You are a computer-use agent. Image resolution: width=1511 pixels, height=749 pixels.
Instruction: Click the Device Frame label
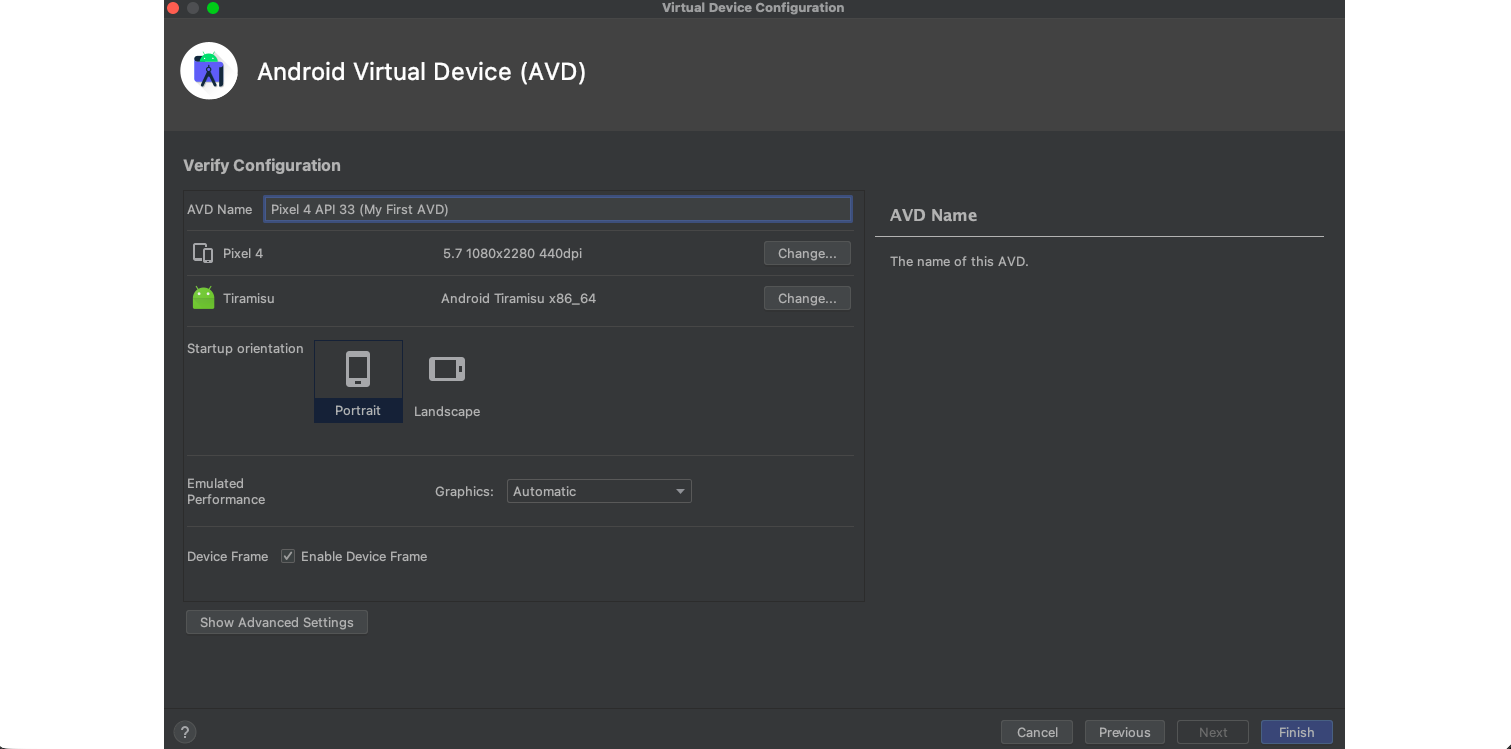click(227, 556)
